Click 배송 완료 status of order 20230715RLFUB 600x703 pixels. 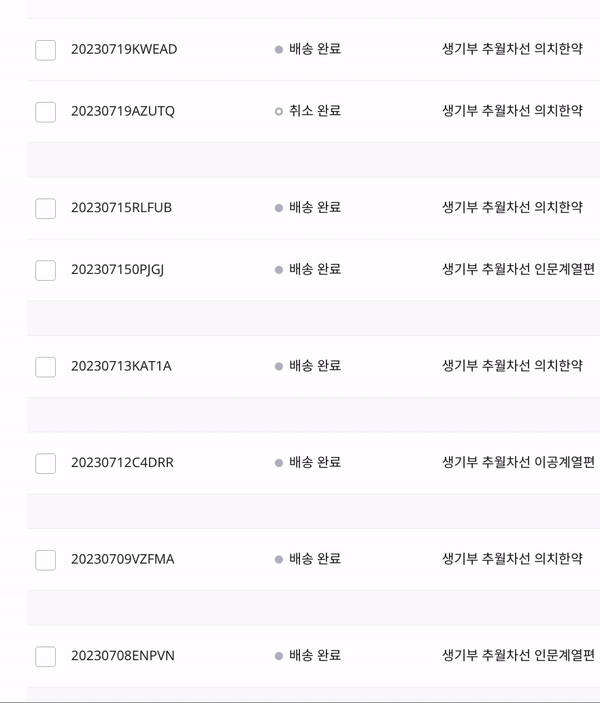coord(315,207)
